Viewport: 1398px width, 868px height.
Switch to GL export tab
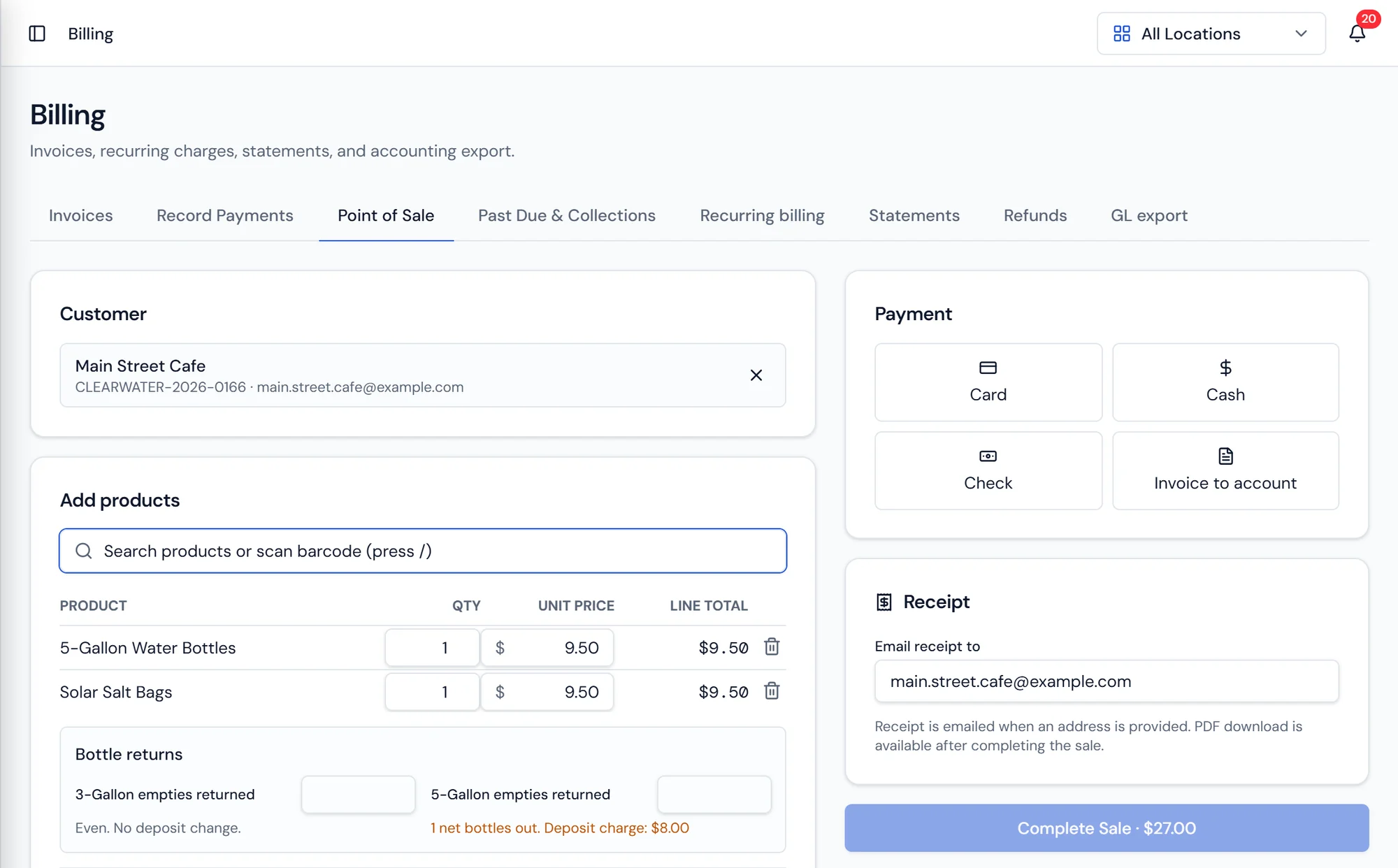[1148, 215]
